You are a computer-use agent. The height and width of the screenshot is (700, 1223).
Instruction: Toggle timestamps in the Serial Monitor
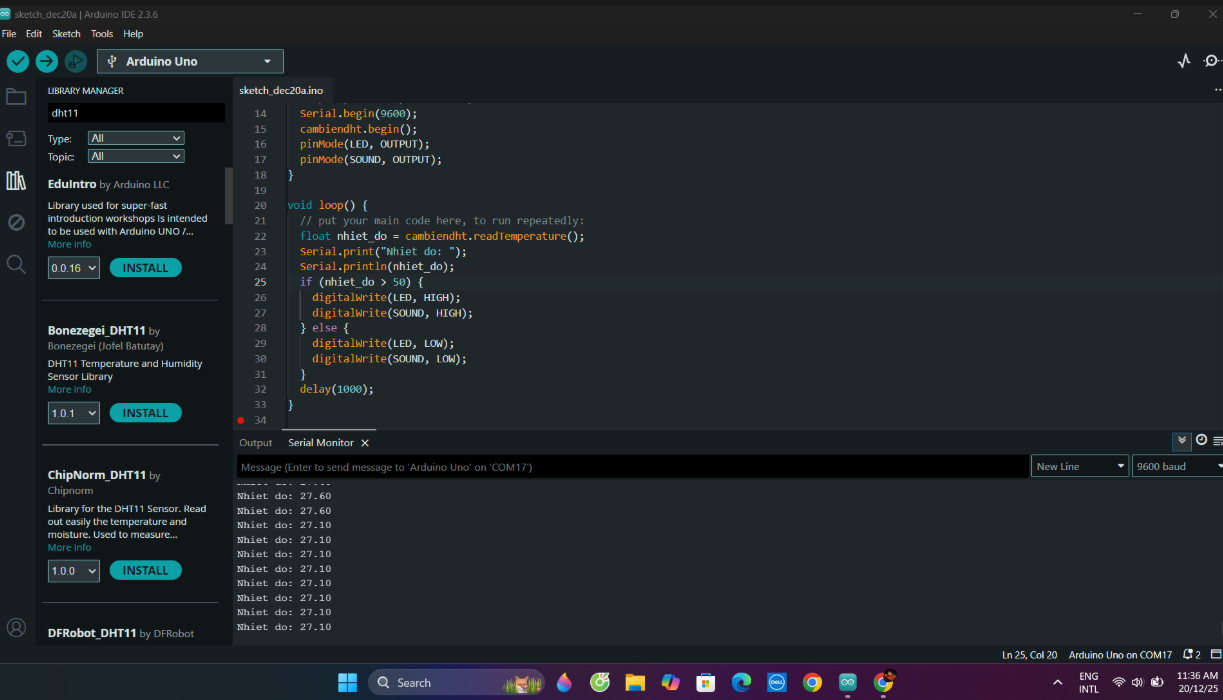tap(1201, 441)
